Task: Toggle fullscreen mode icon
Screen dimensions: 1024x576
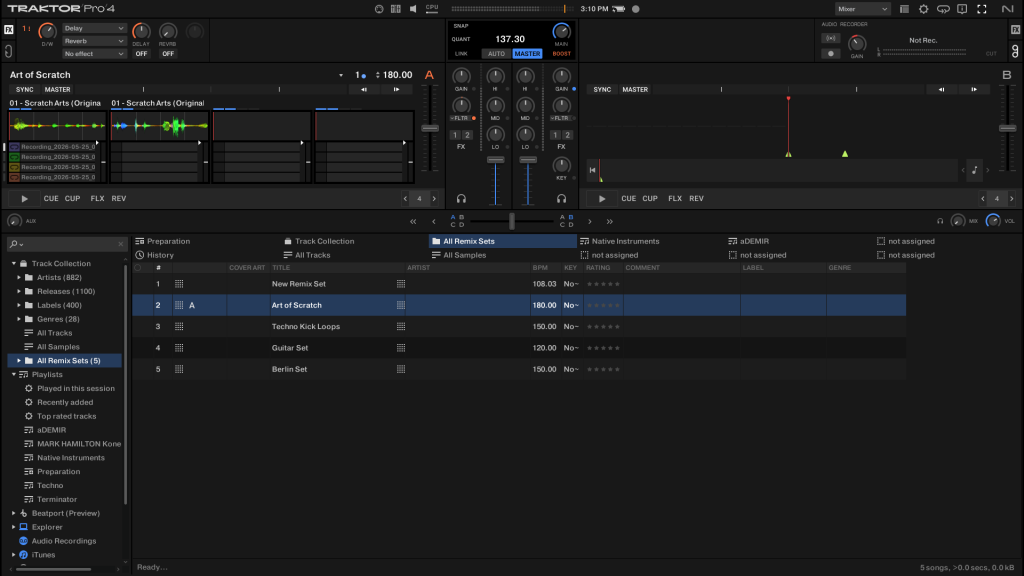Action: coord(982,9)
